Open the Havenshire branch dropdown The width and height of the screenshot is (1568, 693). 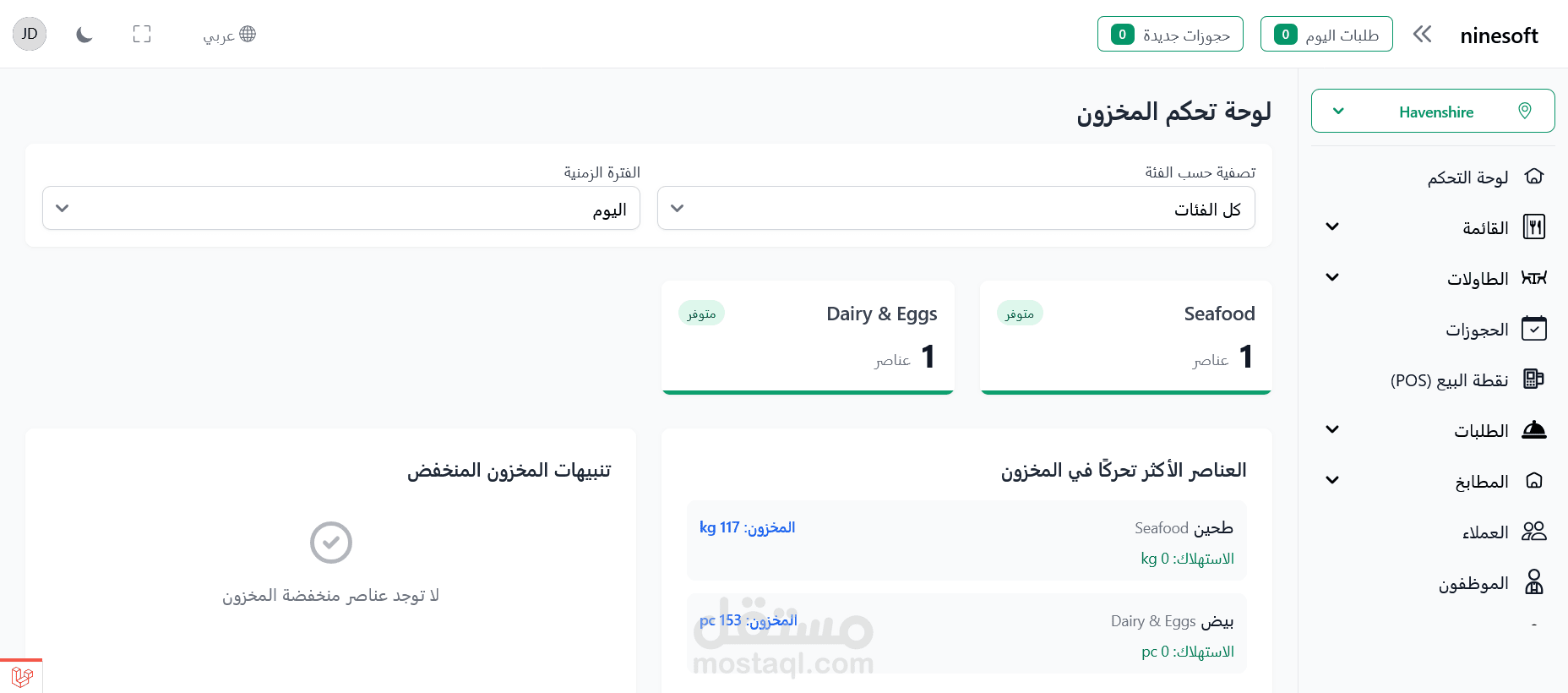(1432, 112)
